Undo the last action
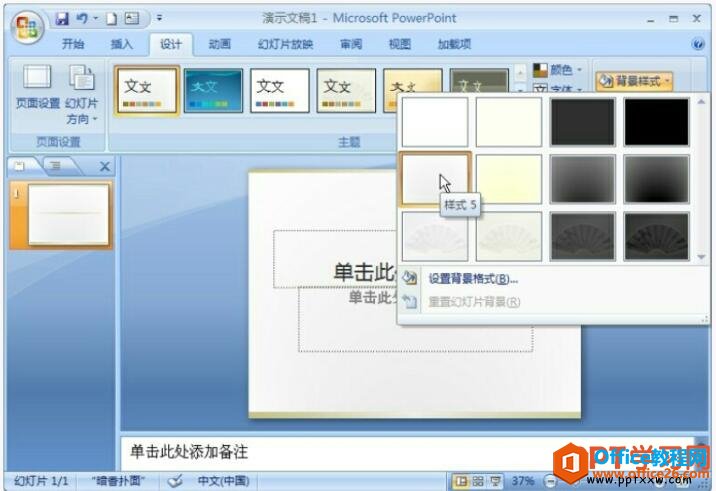 (x=82, y=18)
